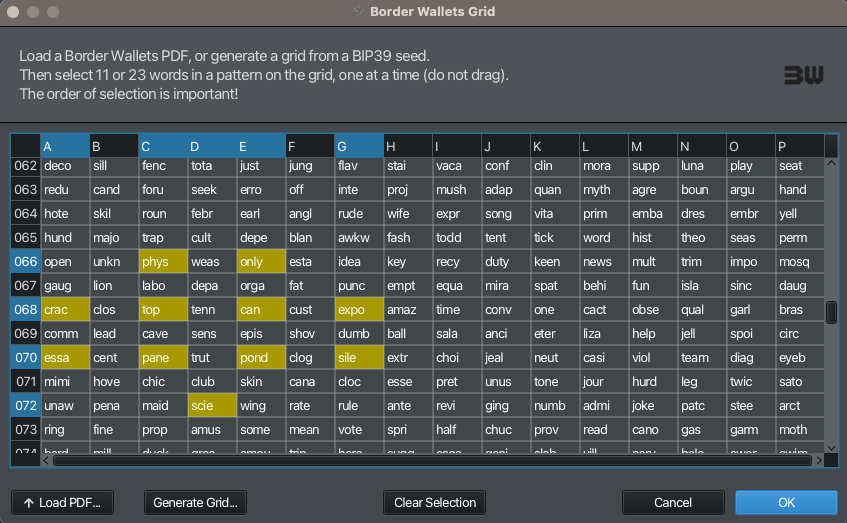
Task: Click the vertical scrollbar down arrow
Action: [x=831, y=447]
